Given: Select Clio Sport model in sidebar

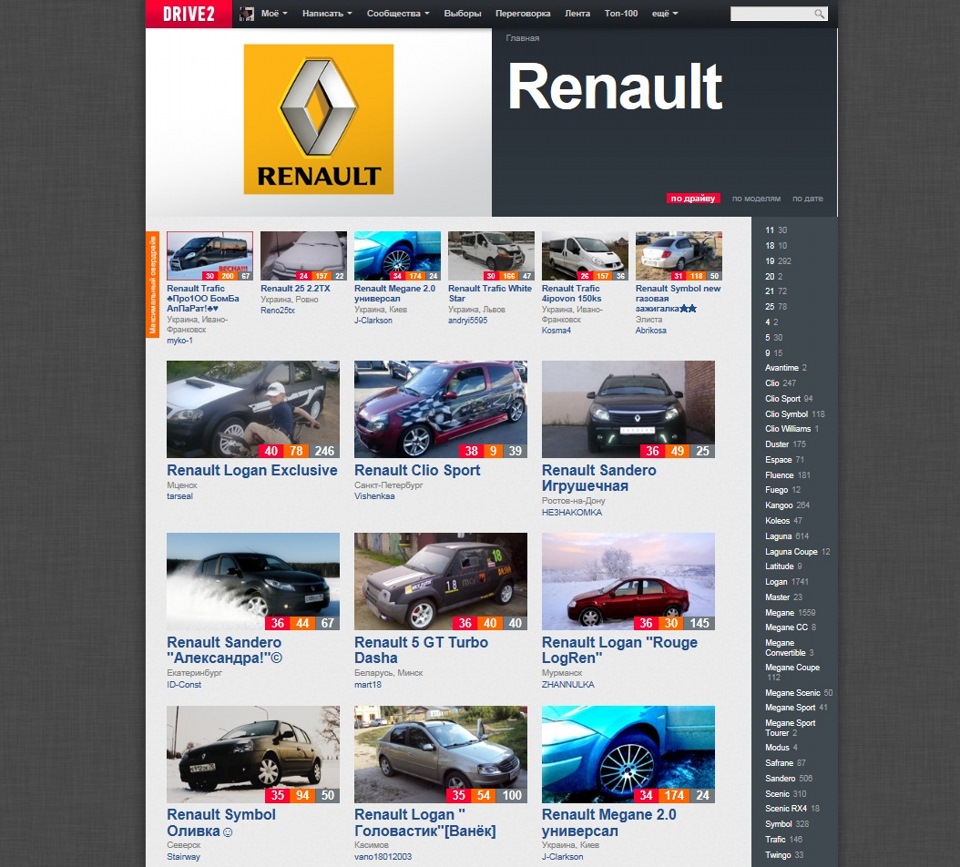Looking at the screenshot, I should tap(783, 399).
